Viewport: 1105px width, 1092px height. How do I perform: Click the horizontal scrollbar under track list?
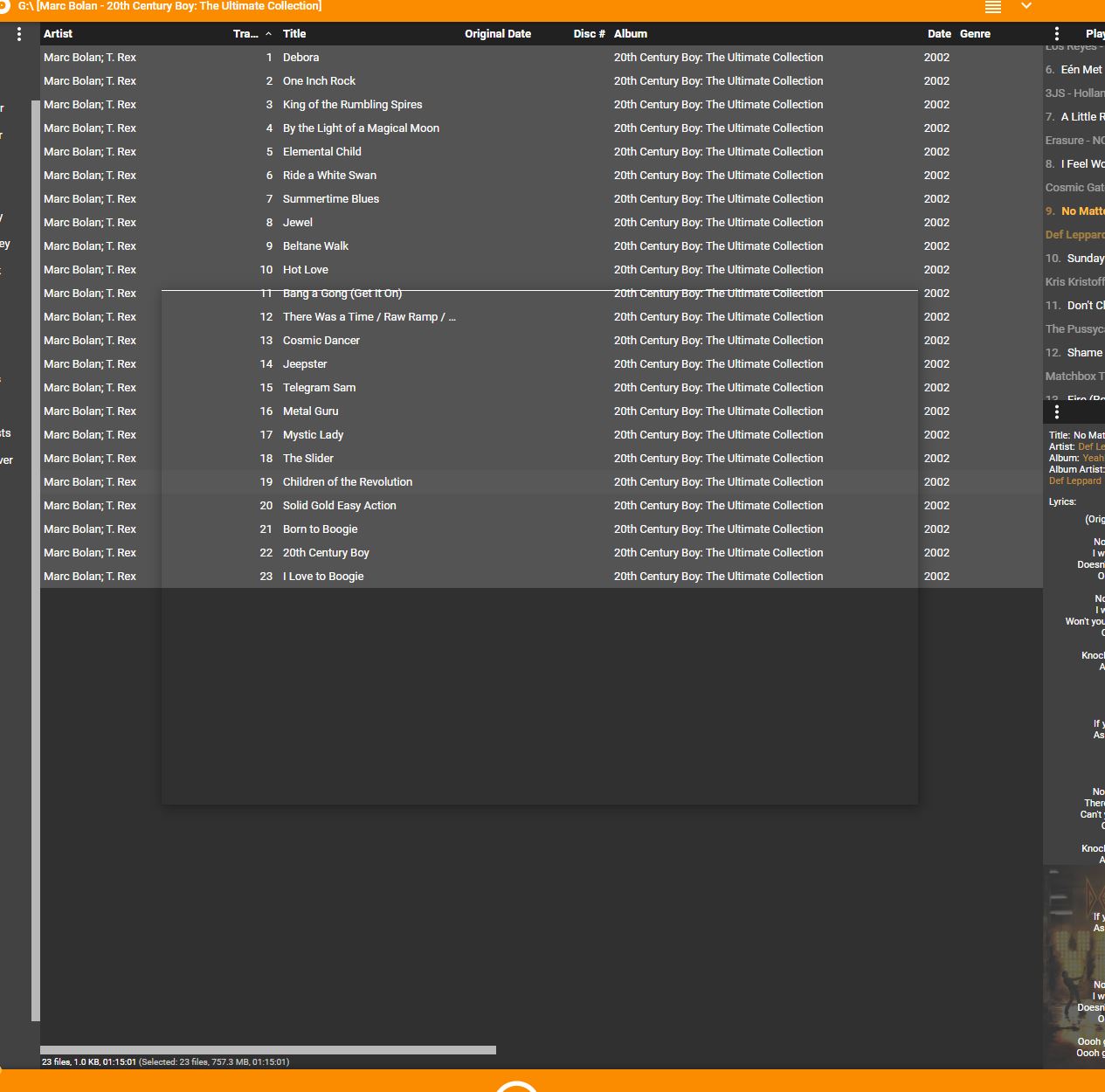click(268, 1050)
